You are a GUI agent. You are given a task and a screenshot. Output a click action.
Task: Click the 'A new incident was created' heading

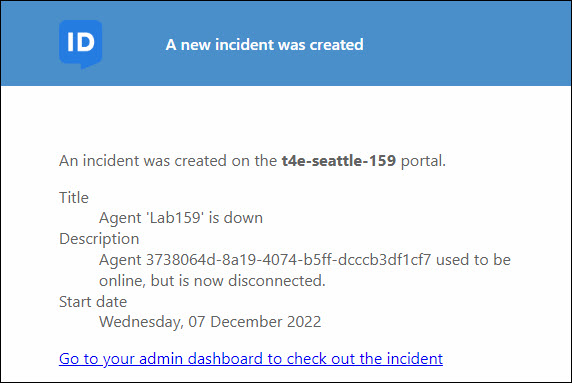[264, 45]
